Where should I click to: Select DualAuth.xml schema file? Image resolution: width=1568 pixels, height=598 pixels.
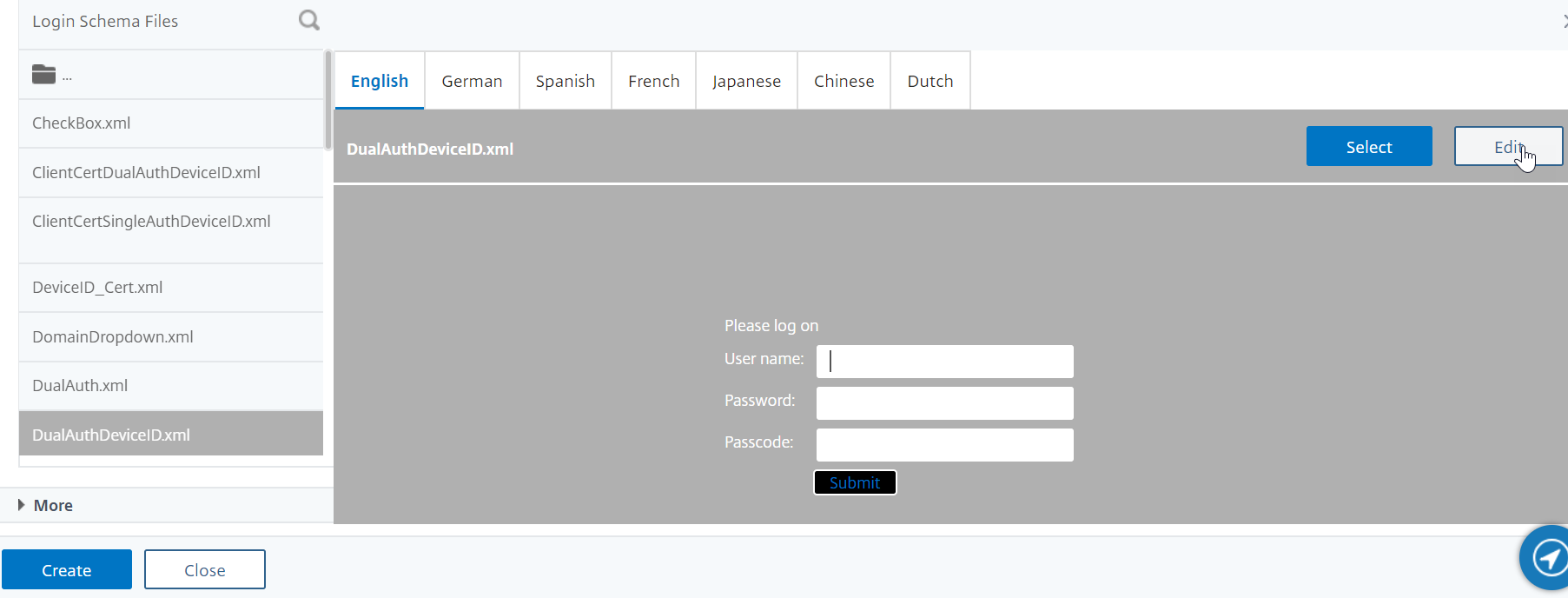(x=171, y=386)
